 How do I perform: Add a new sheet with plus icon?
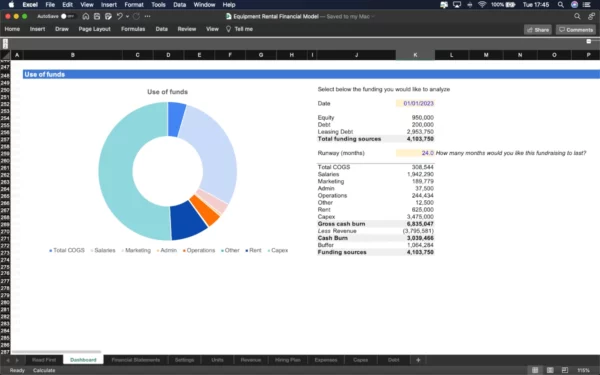point(418,360)
